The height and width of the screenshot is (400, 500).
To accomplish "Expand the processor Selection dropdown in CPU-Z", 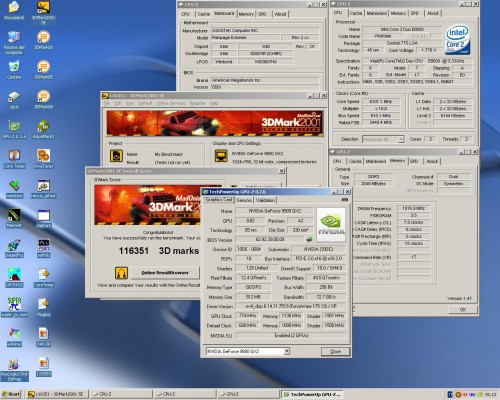I will (401, 139).
